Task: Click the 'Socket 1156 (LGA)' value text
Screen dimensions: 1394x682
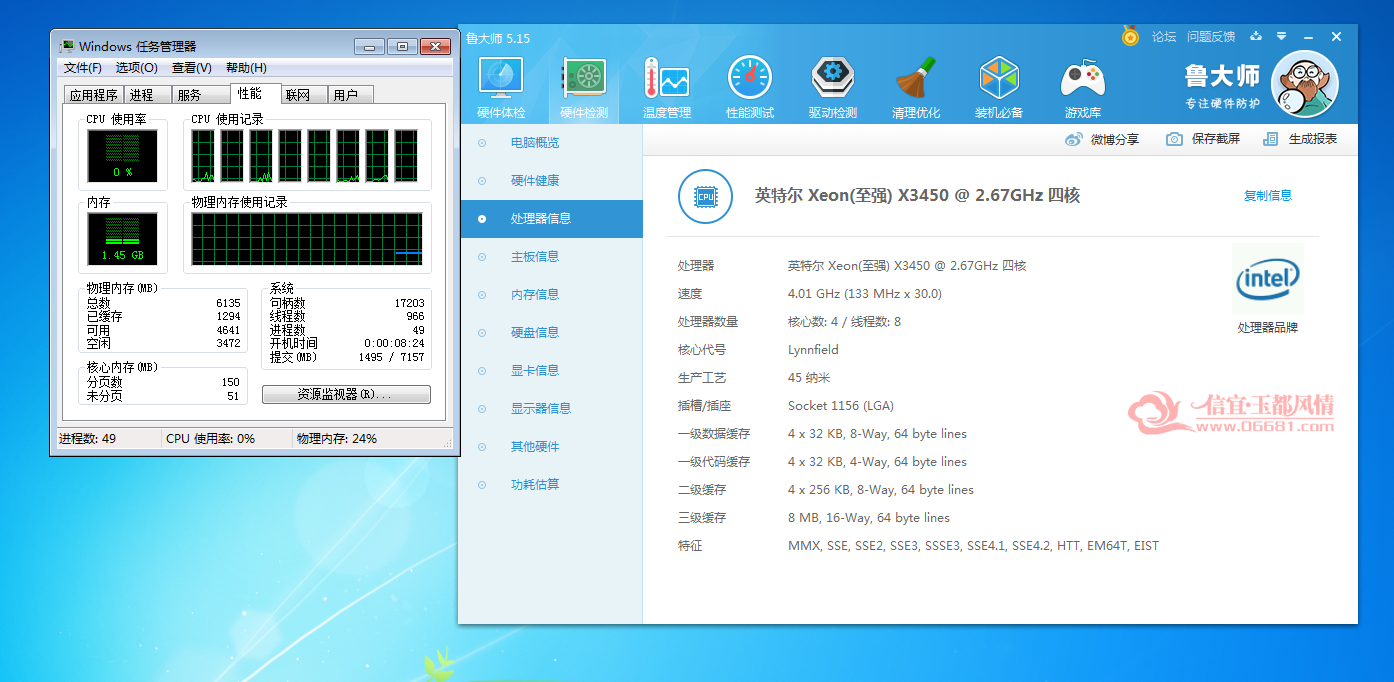Action: 841,406
